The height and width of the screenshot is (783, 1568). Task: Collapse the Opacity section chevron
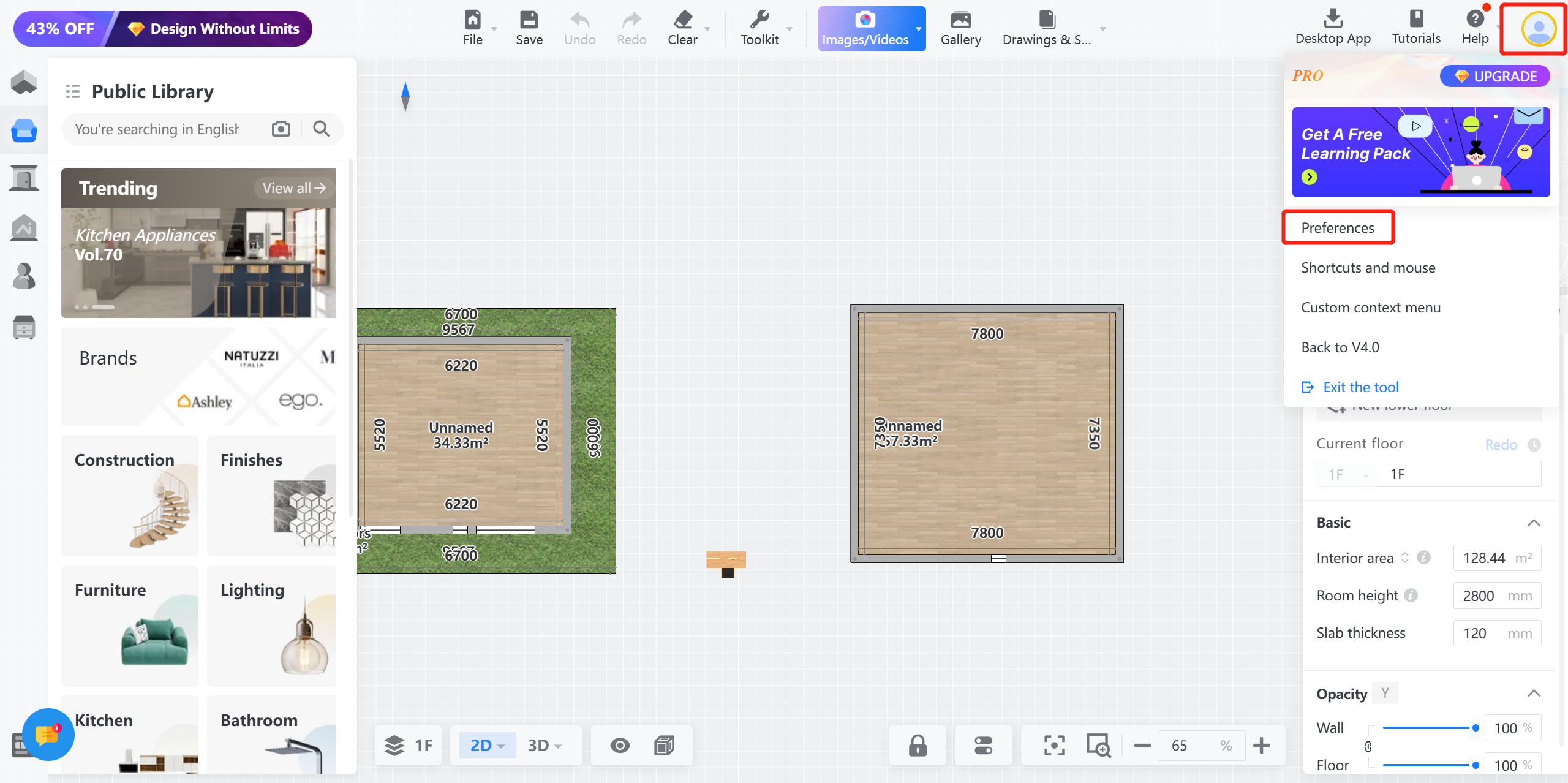coord(1533,694)
